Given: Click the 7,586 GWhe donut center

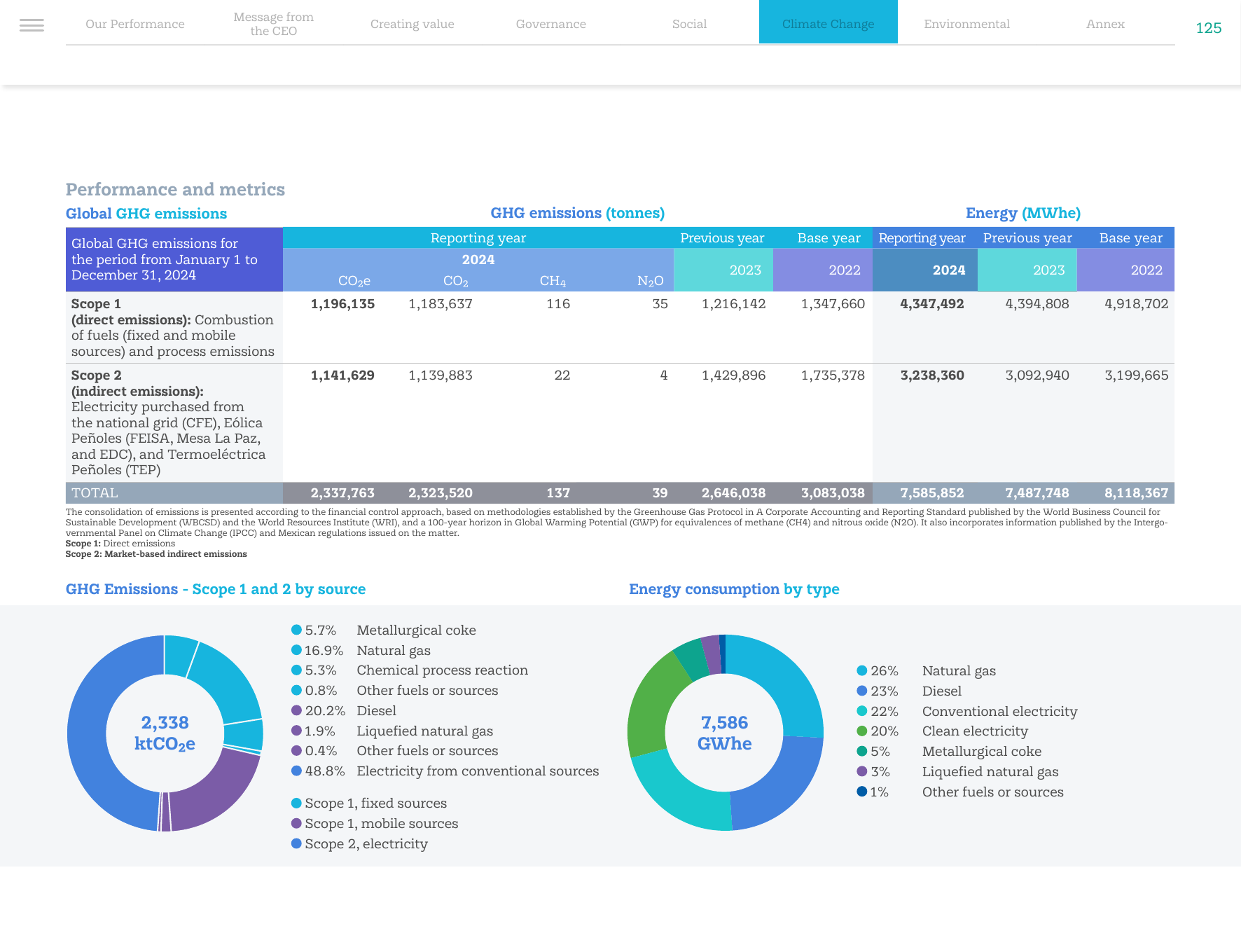Looking at the screenshot, I should [x=725, y=733].
